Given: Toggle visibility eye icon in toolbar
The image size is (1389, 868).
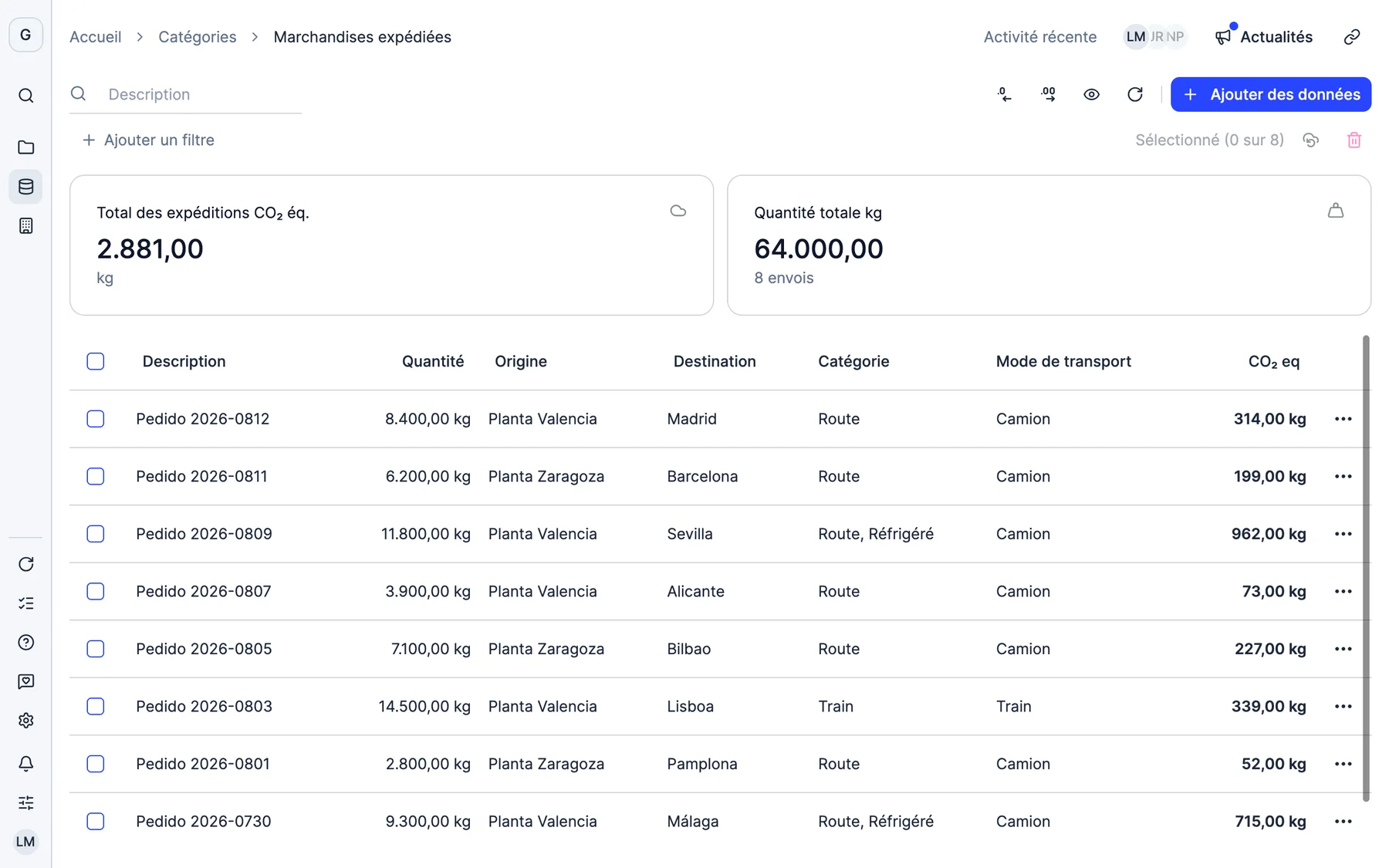Looking at the screenshot, I should (x=1091, y=94).
